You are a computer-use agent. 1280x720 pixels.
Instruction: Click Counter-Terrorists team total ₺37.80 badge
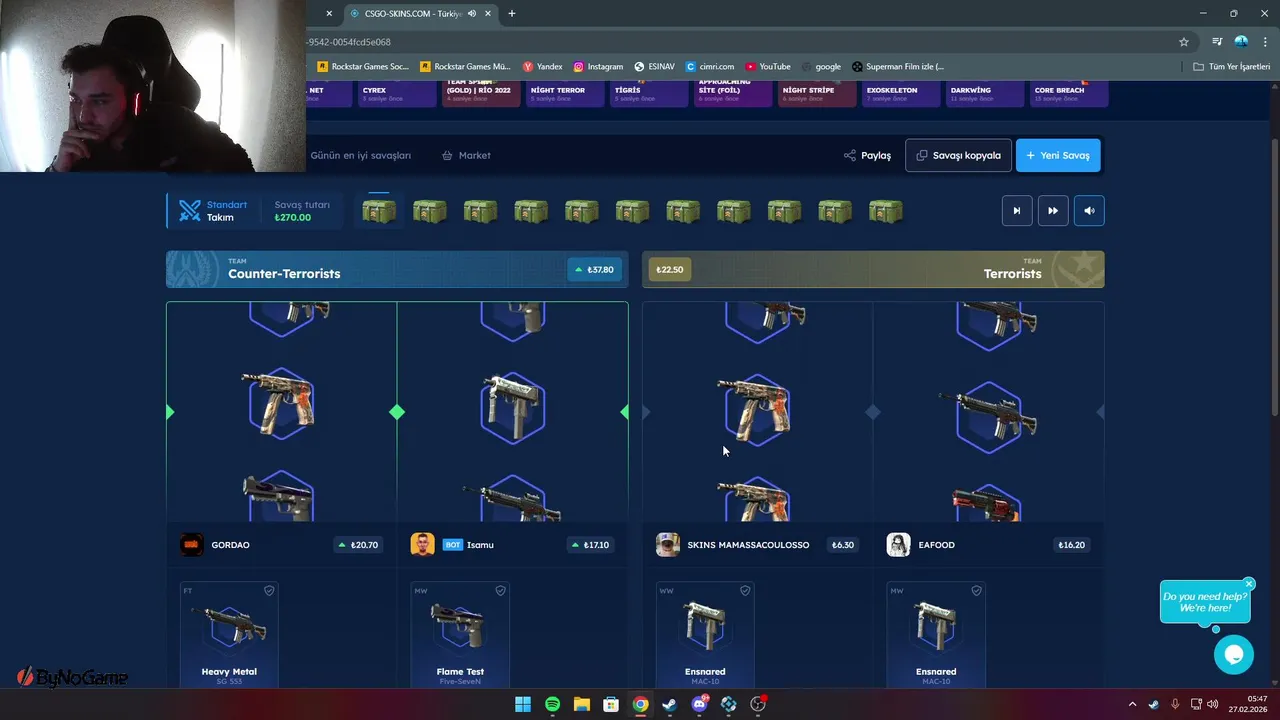tap(594, 270)
